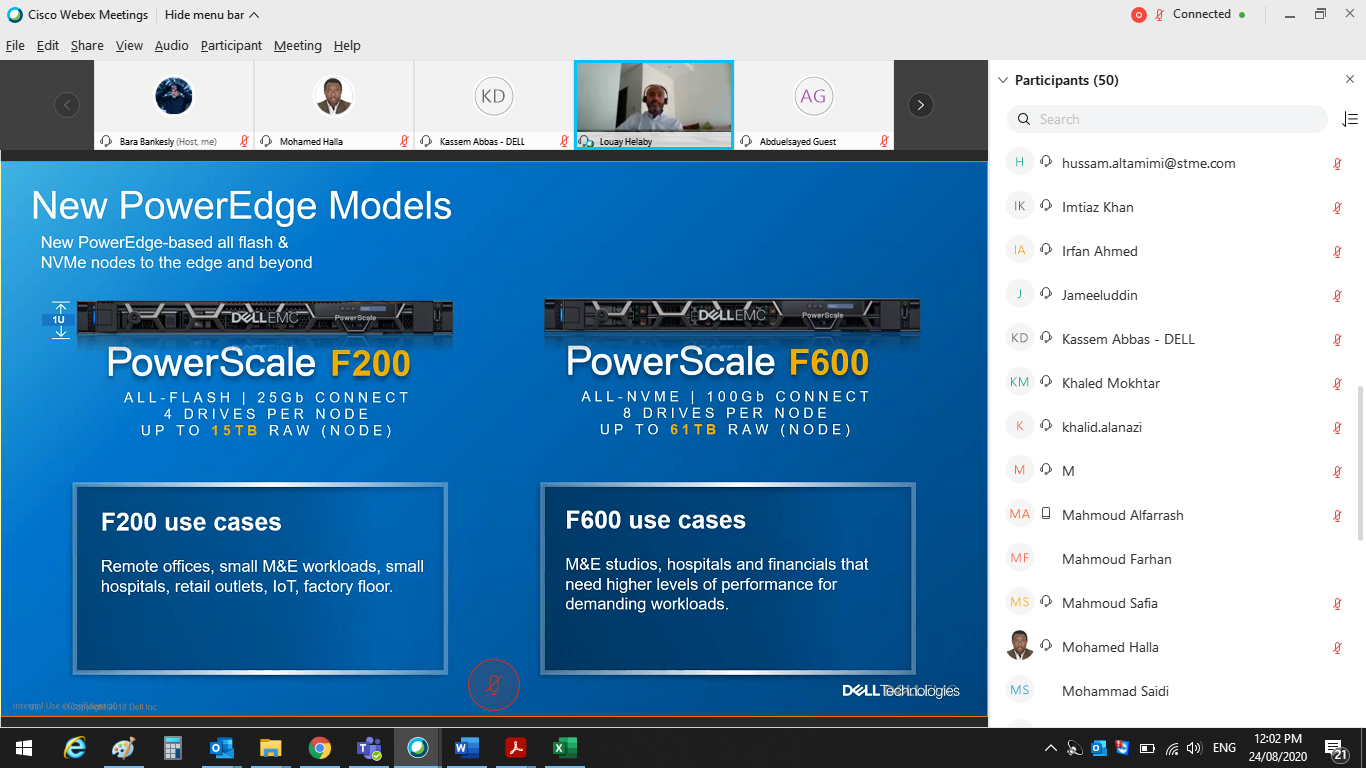This screenshot has width=1366, height=768.
Task: Open notification center with 21 badge
Action: [1336, 749]
